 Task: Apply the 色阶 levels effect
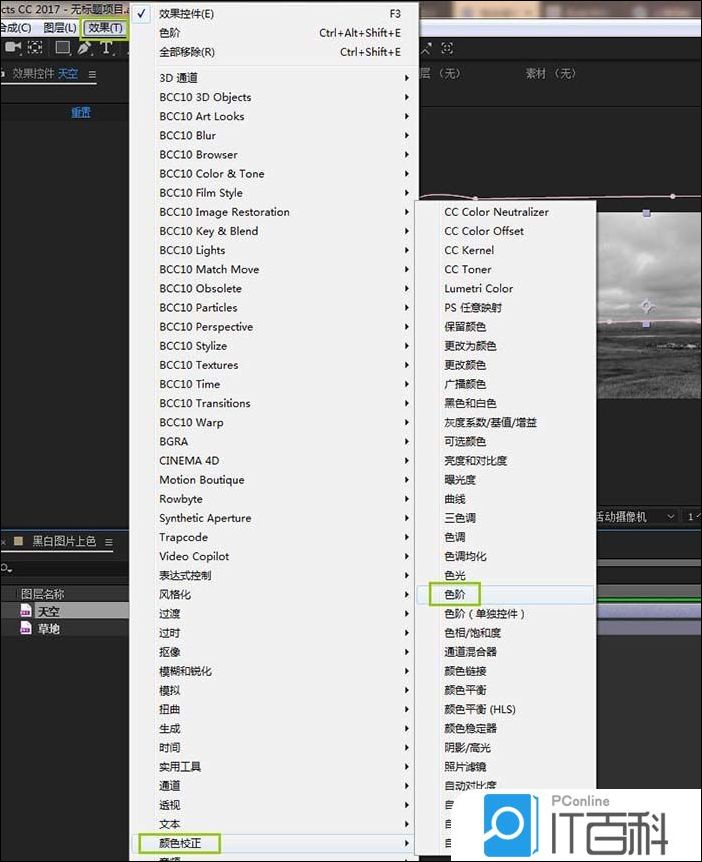click(505, 594)
